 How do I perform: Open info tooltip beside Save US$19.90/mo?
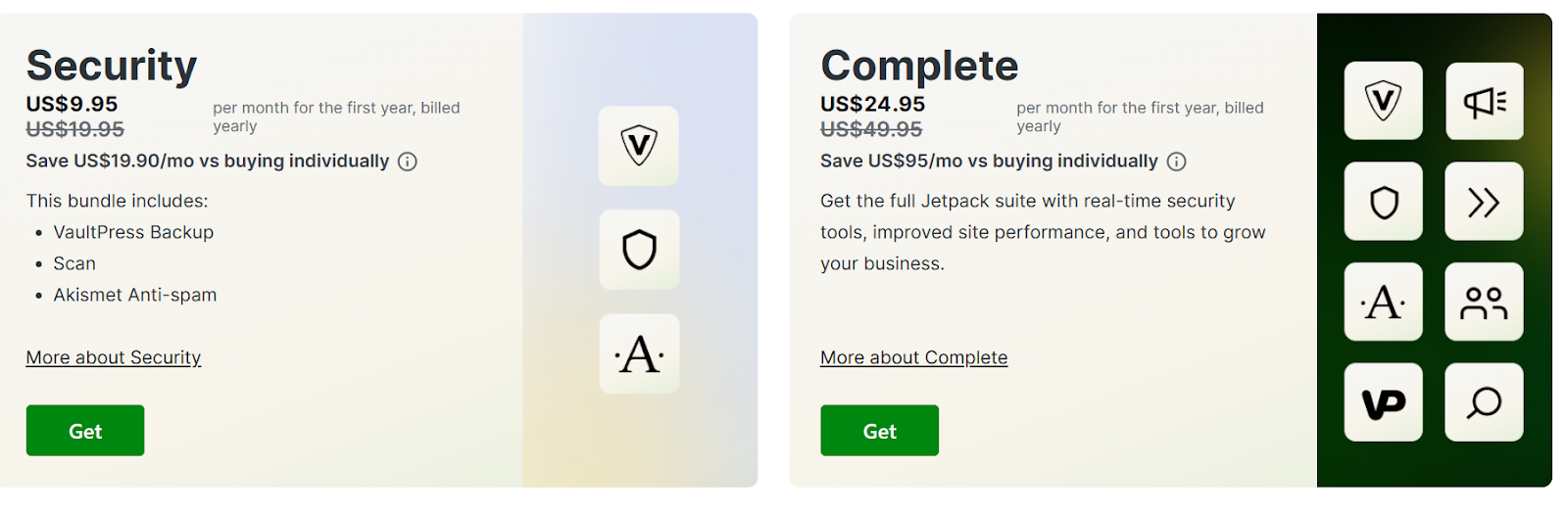(x=408, y=162)
